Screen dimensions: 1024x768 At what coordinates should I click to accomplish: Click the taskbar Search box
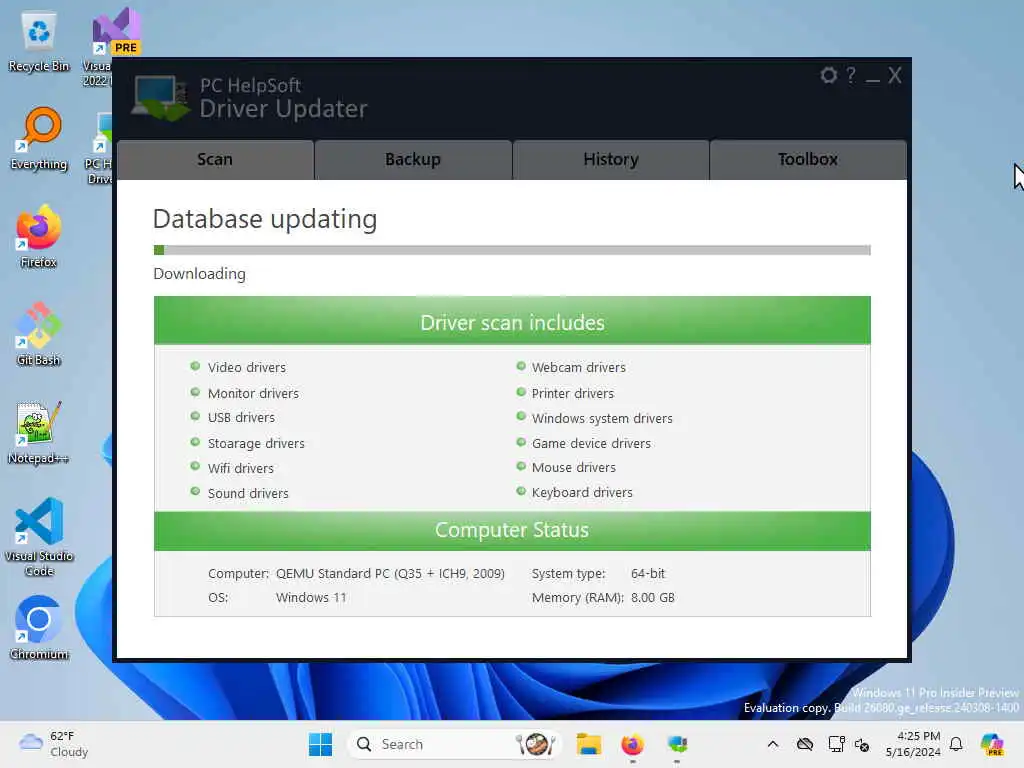pos(455,744)
